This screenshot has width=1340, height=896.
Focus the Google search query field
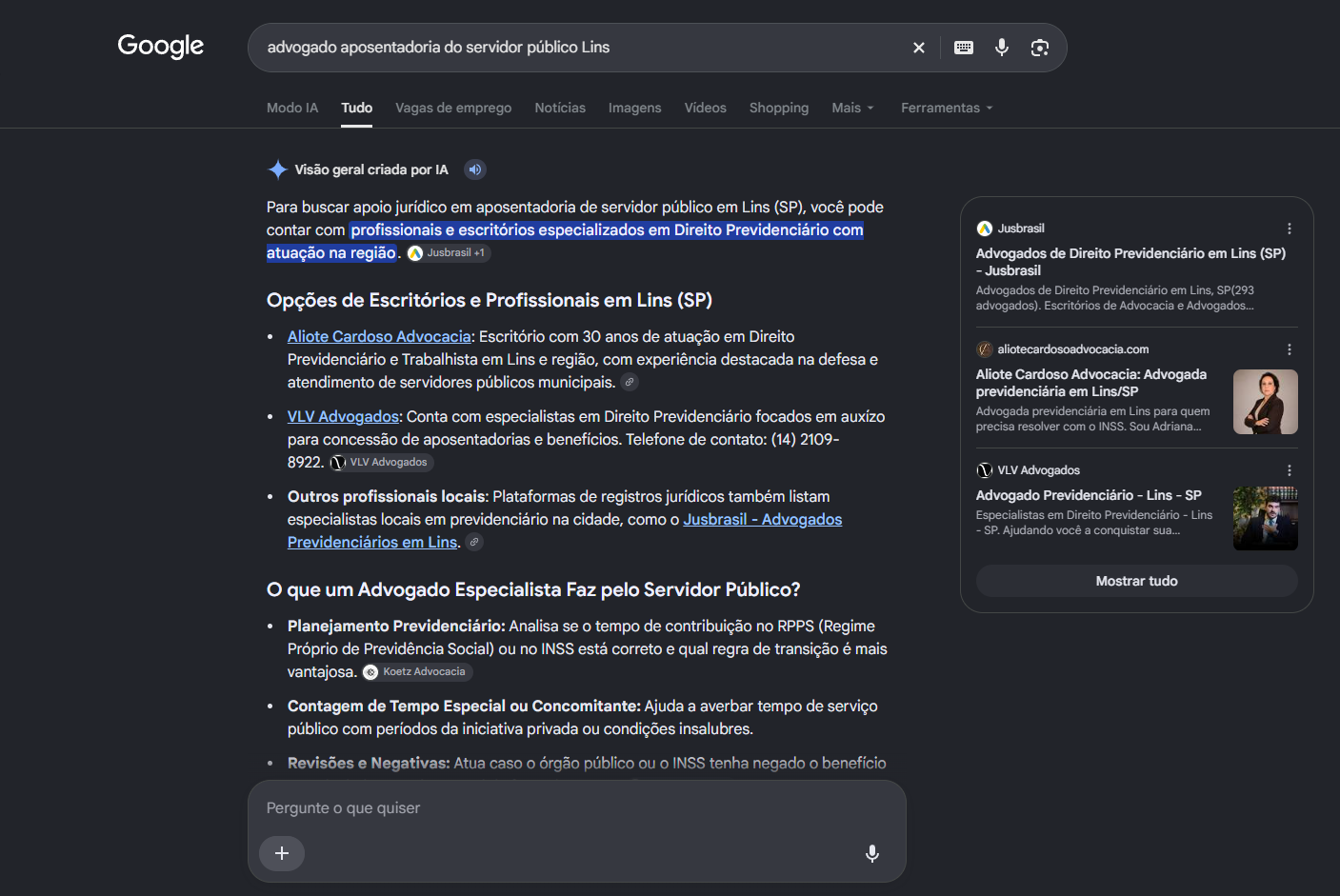click(x=581, y=48)
